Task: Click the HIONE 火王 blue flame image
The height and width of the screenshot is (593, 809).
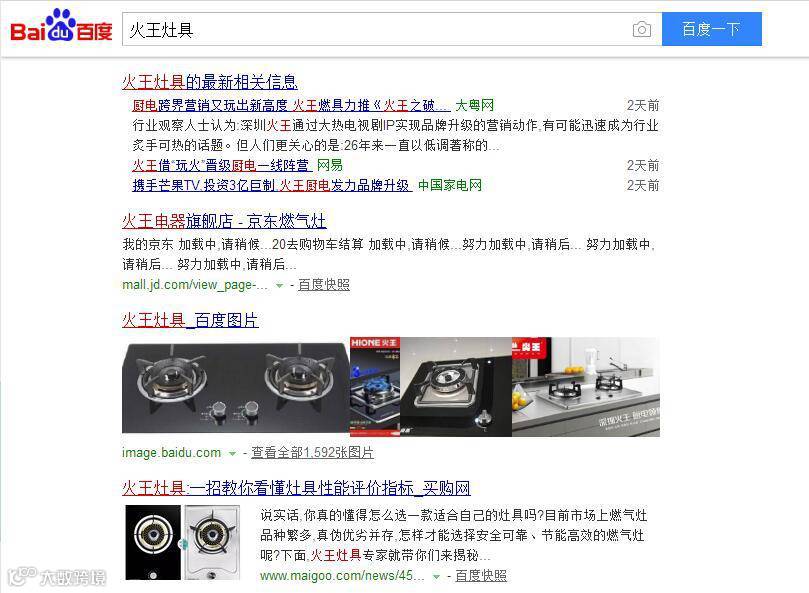Action: (x=375, y=387)
